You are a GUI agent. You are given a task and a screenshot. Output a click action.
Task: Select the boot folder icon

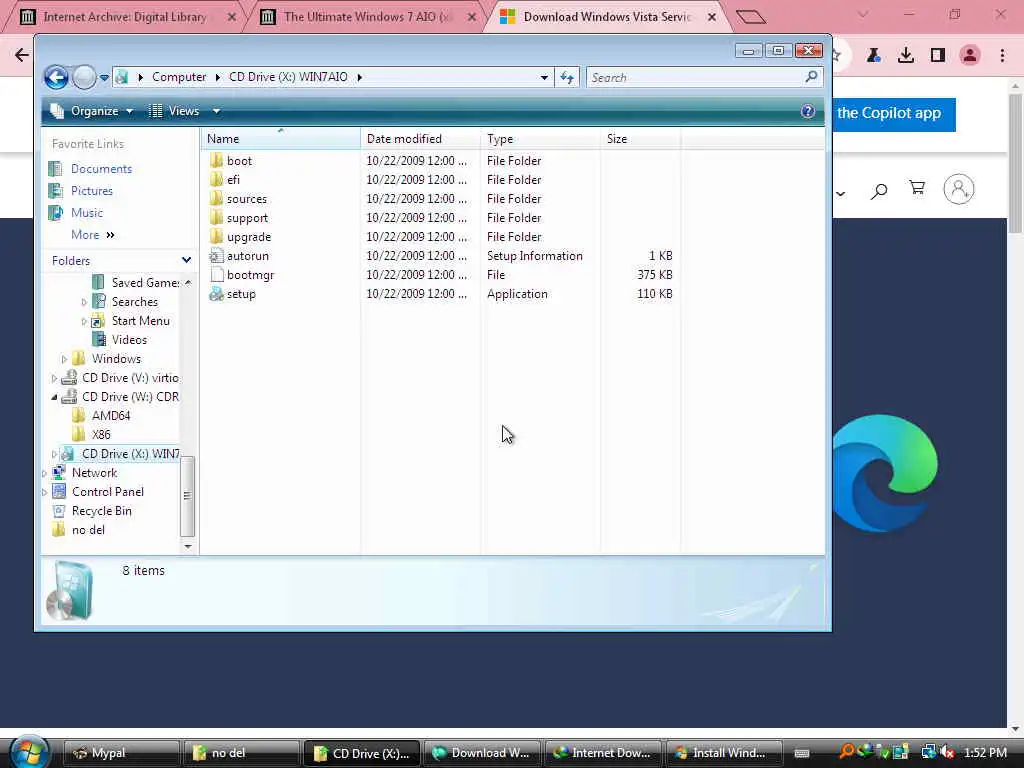[x=217, y=161]
